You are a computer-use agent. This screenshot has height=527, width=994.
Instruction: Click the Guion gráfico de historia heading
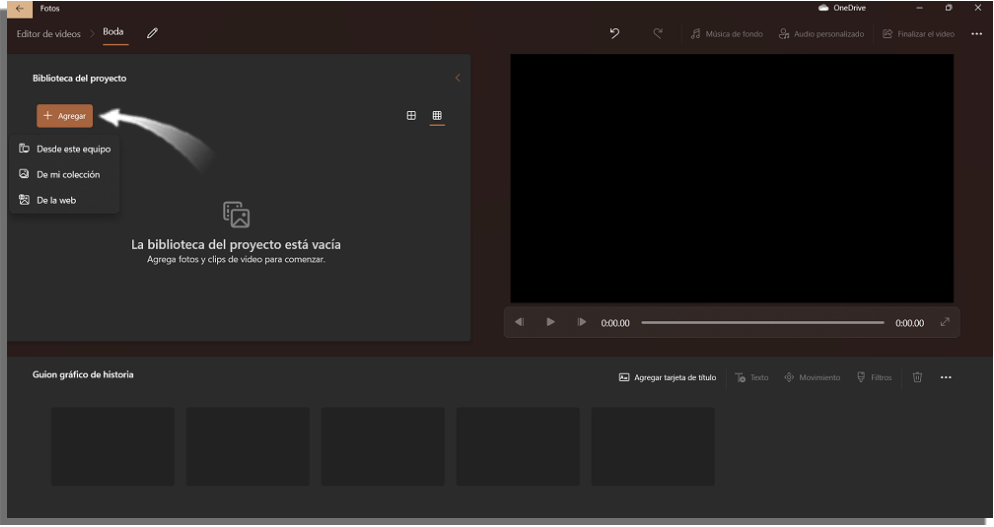tap(83, 375)
